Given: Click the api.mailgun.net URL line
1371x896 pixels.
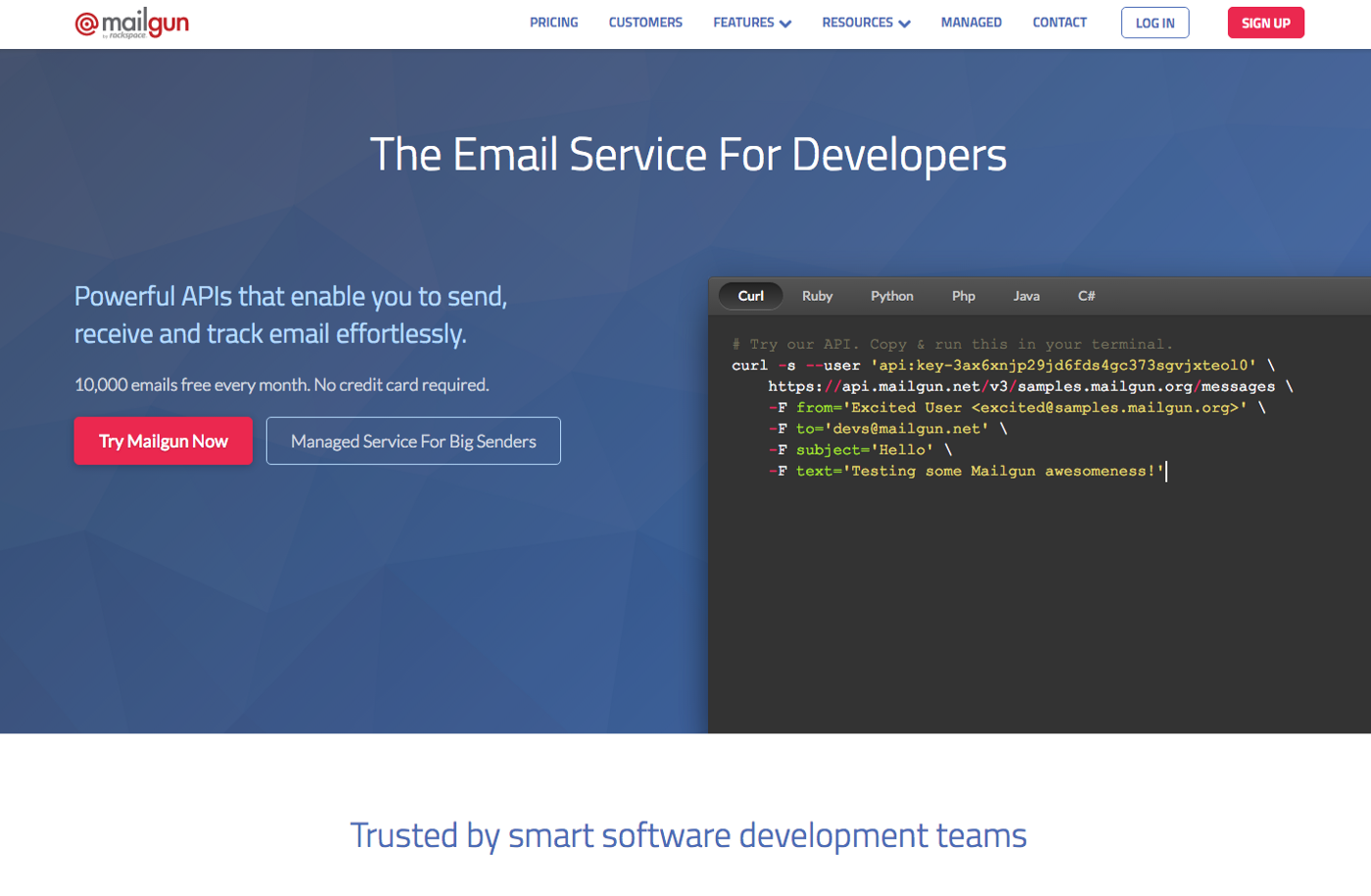Looking at the screenshot, I should 1030,387.
